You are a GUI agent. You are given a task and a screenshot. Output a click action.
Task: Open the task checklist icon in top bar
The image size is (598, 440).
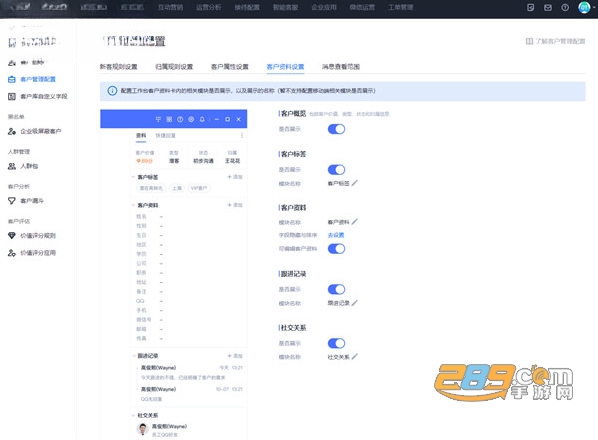coord(530,8)
